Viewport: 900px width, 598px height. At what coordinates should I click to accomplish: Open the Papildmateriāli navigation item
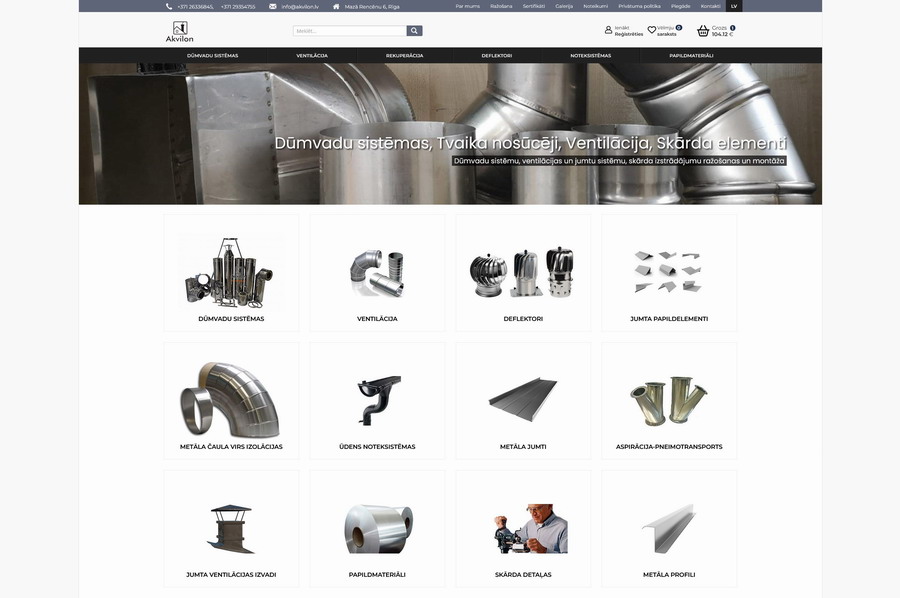(x=691, y=56)
